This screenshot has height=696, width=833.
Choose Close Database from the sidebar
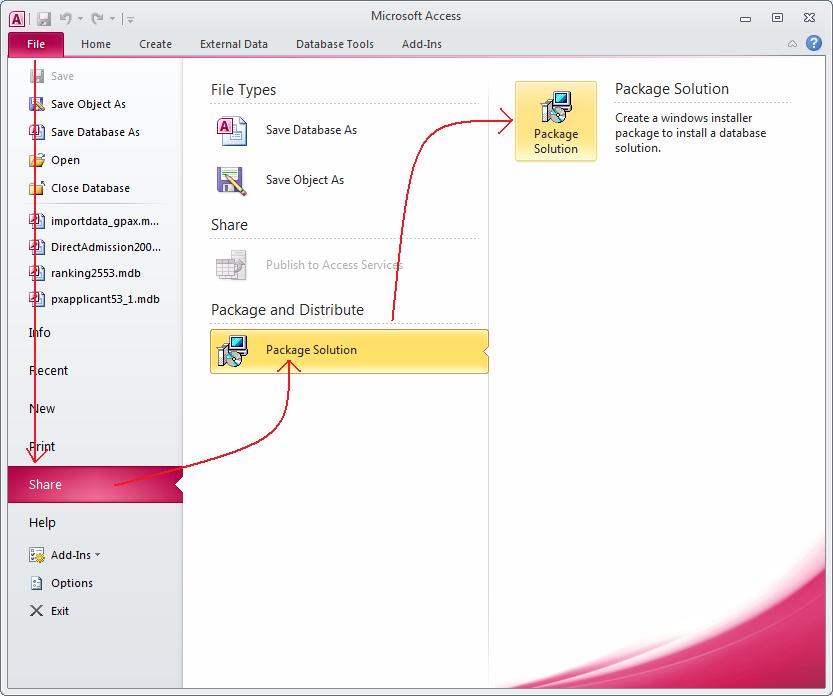90,188
